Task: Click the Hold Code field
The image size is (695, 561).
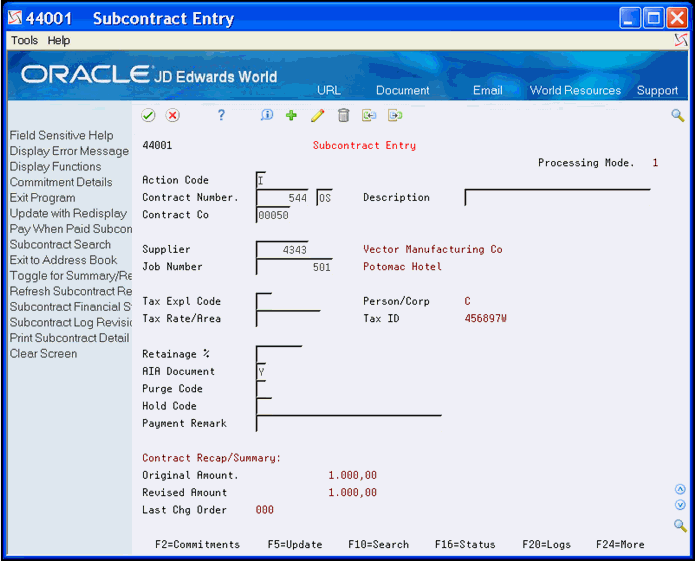Action: click(x=264, y=405)
